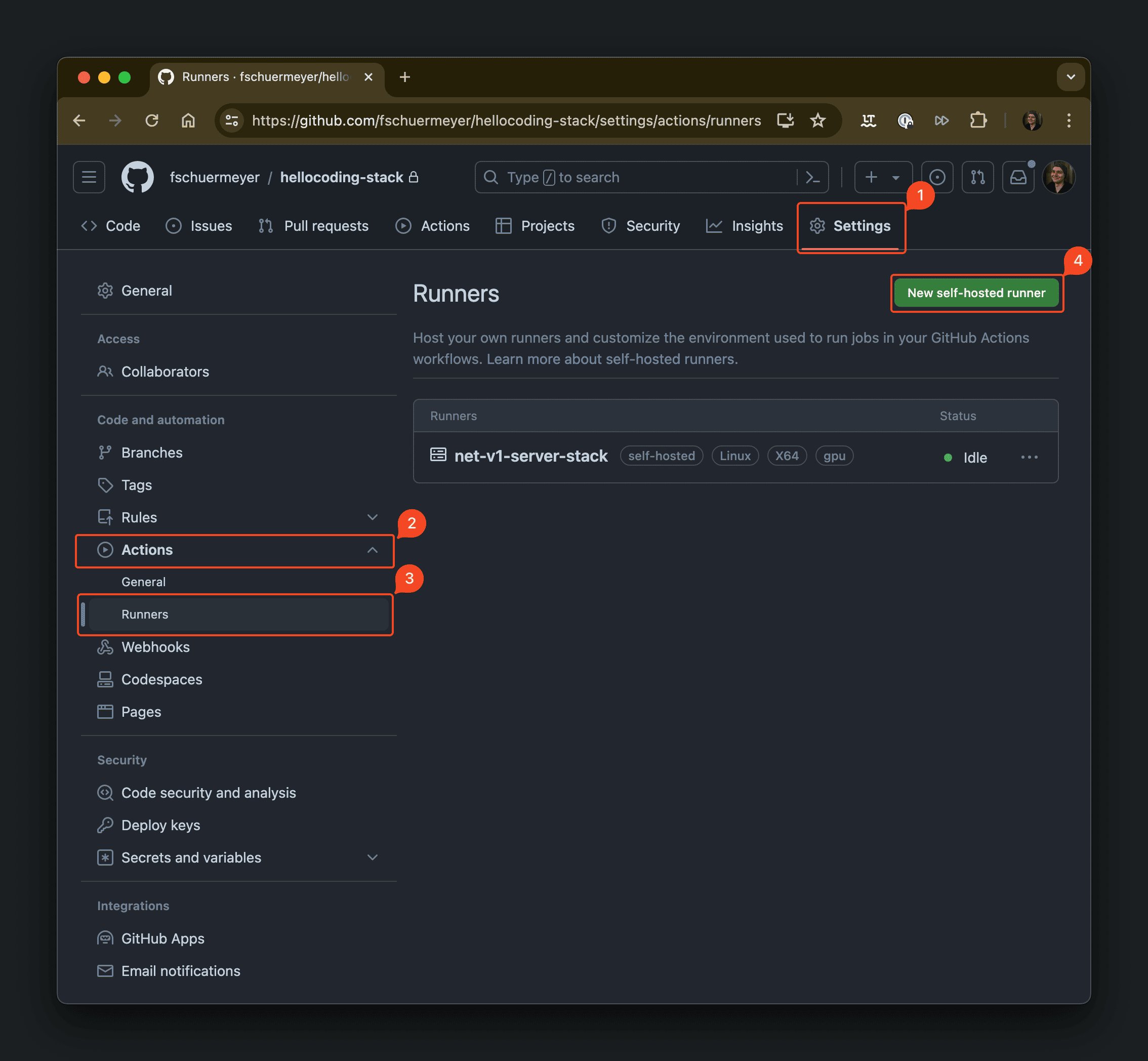Screen dimensions: 1148x1061
Task: Open the GitHub homepage logo
Action: [x=137, y=177]
